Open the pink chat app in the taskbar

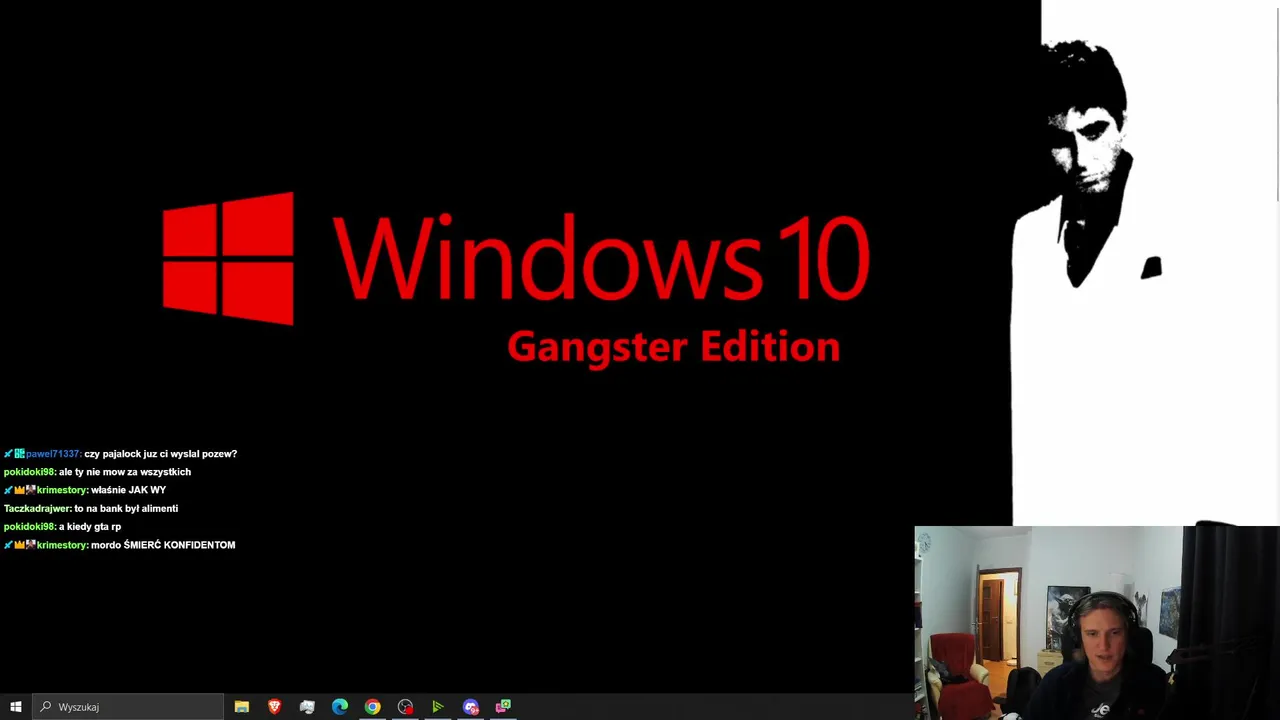[503, 707]
